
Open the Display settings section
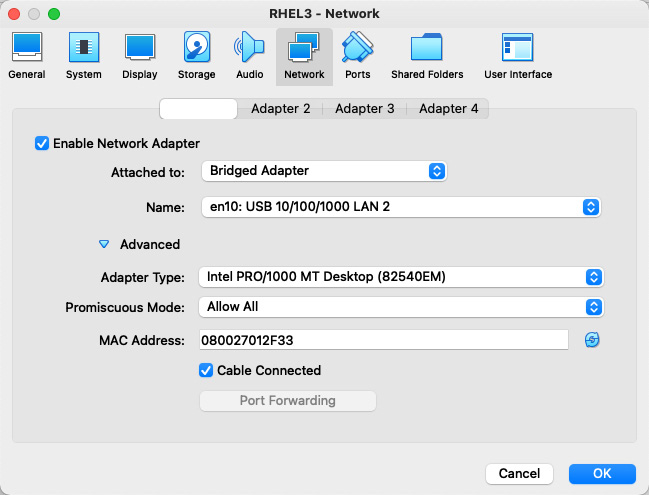140,57
